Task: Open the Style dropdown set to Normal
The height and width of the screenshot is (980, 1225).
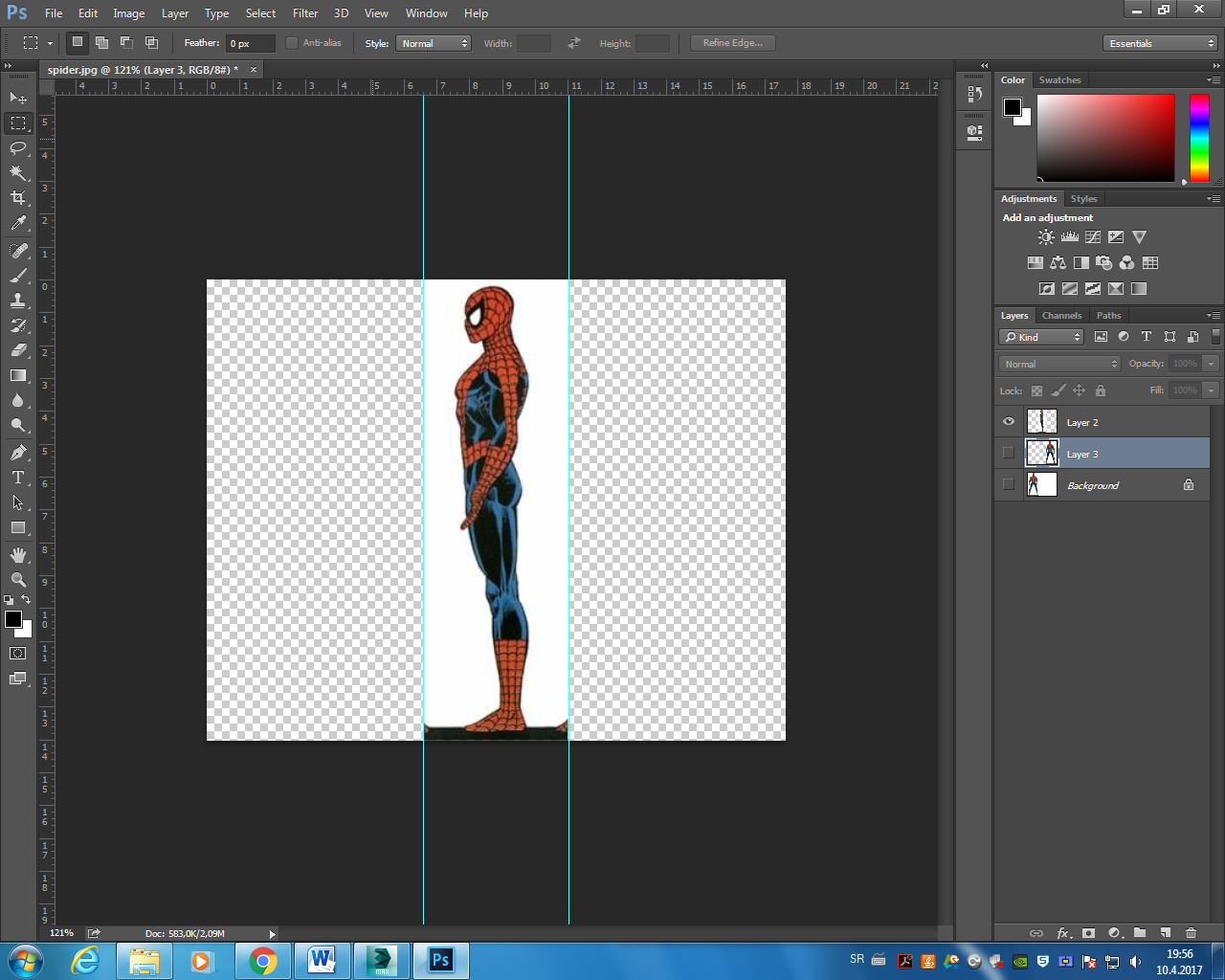Action: tap(434, 43)
